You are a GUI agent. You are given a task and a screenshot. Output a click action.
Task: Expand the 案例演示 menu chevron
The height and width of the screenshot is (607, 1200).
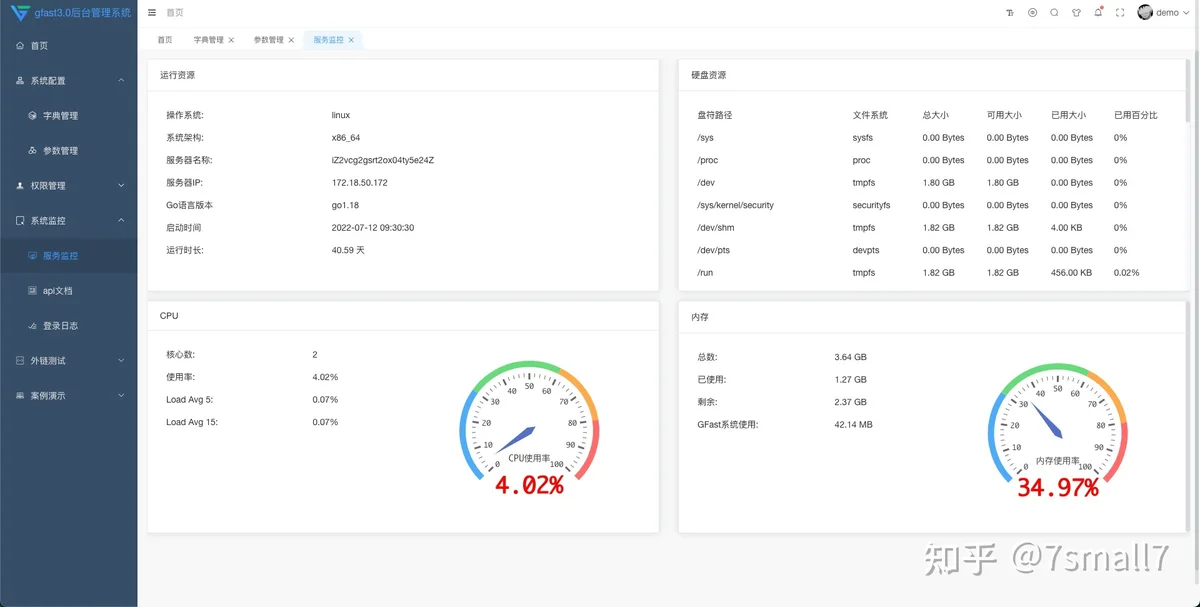click(121, 396)
